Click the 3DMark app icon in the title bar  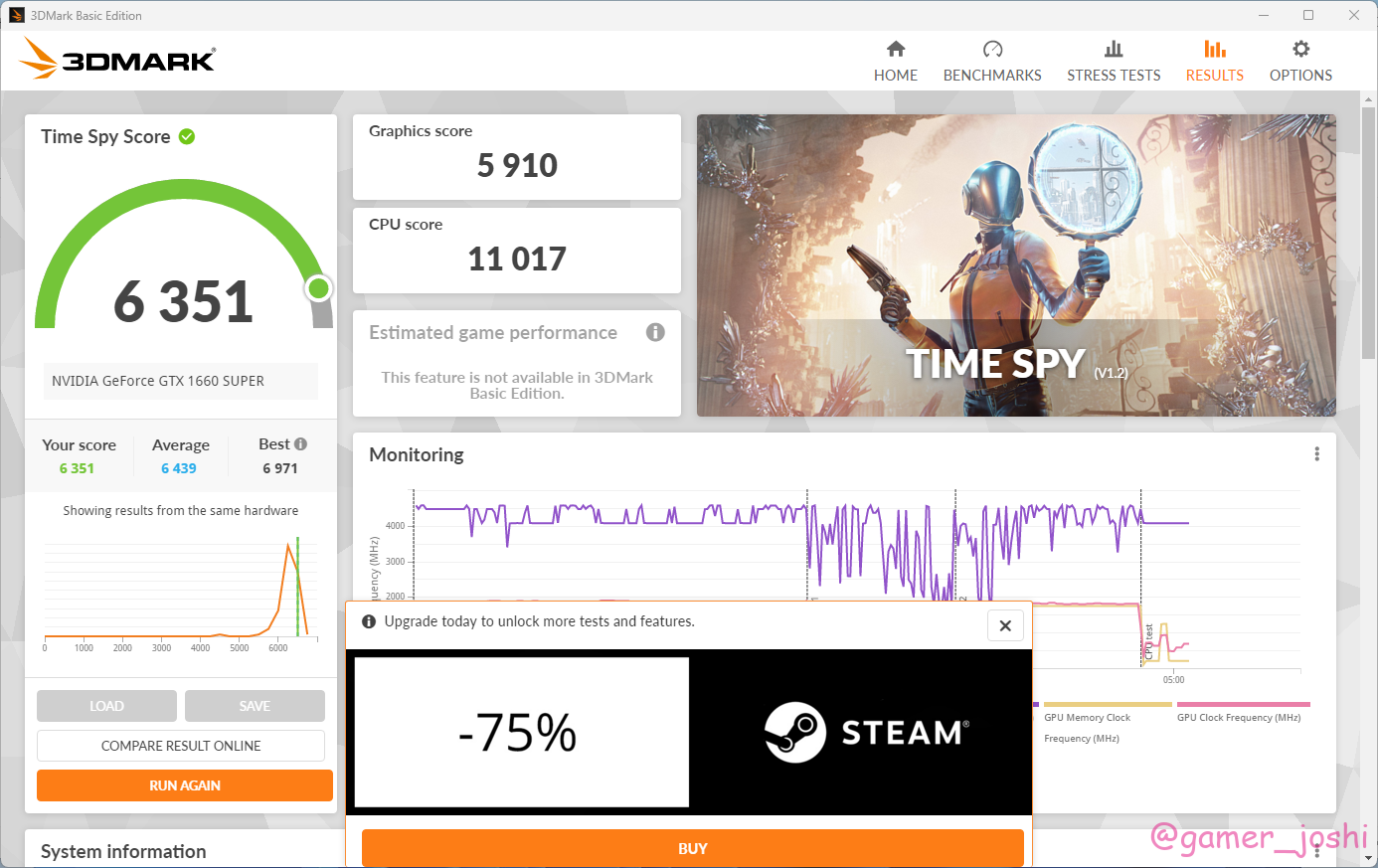click(17, 15)
